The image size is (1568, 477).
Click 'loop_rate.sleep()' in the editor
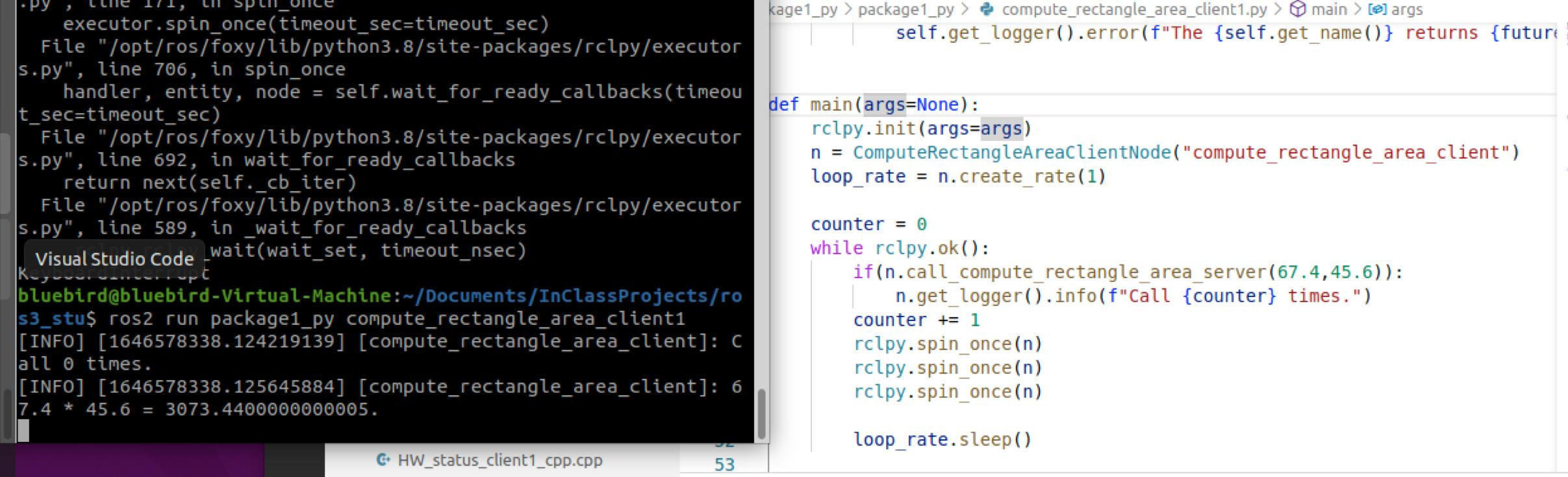pos(942,440)
